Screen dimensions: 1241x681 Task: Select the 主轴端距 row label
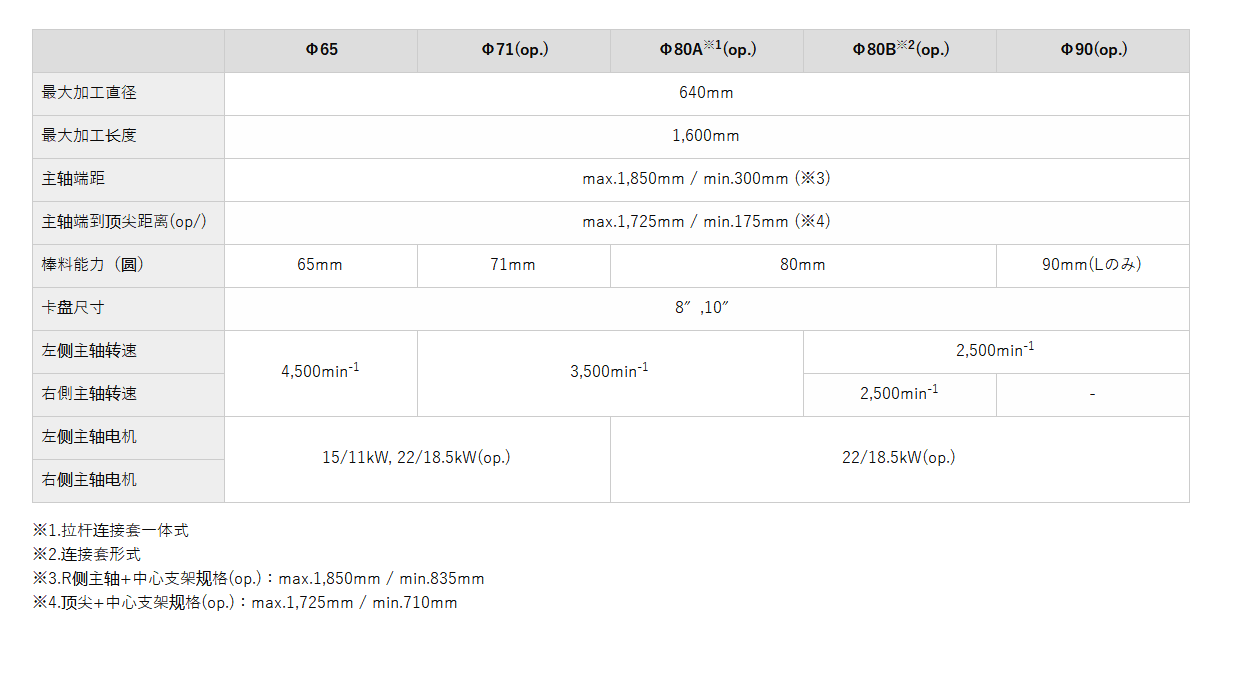click(x=73, y=179)
